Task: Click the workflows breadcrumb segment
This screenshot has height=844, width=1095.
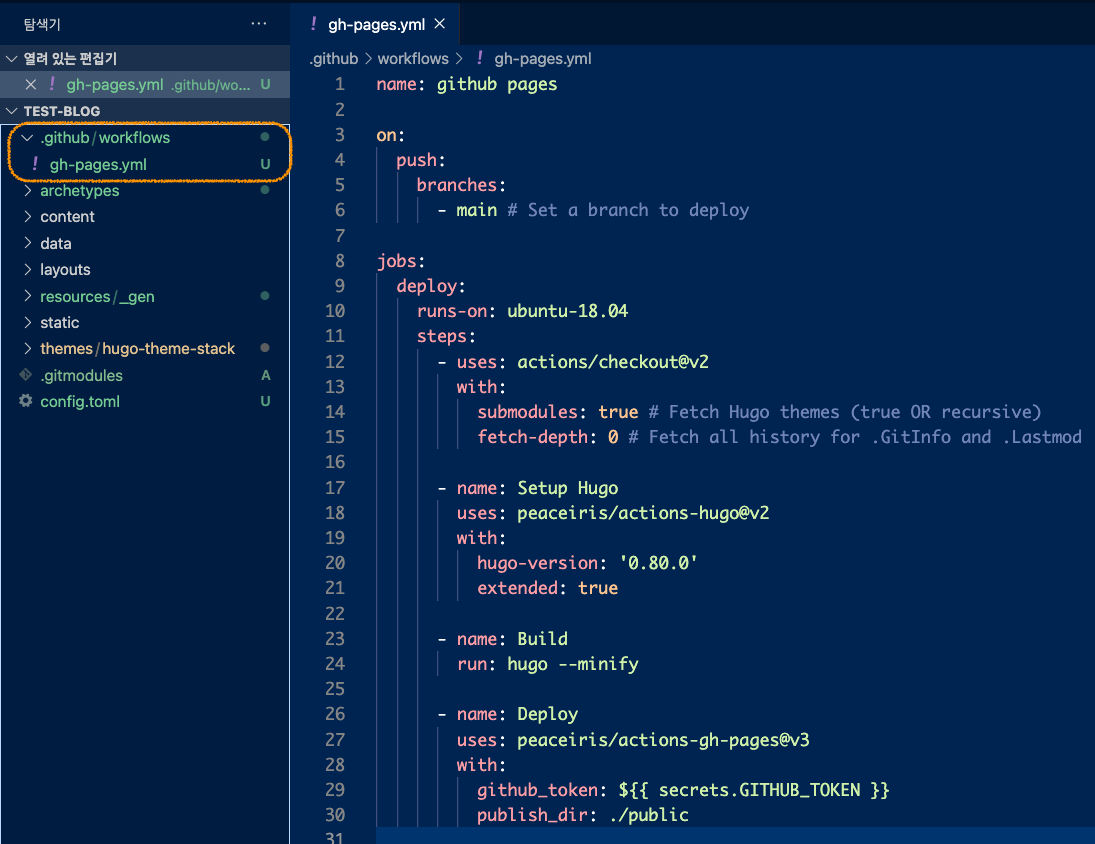Action: [413, 59]
